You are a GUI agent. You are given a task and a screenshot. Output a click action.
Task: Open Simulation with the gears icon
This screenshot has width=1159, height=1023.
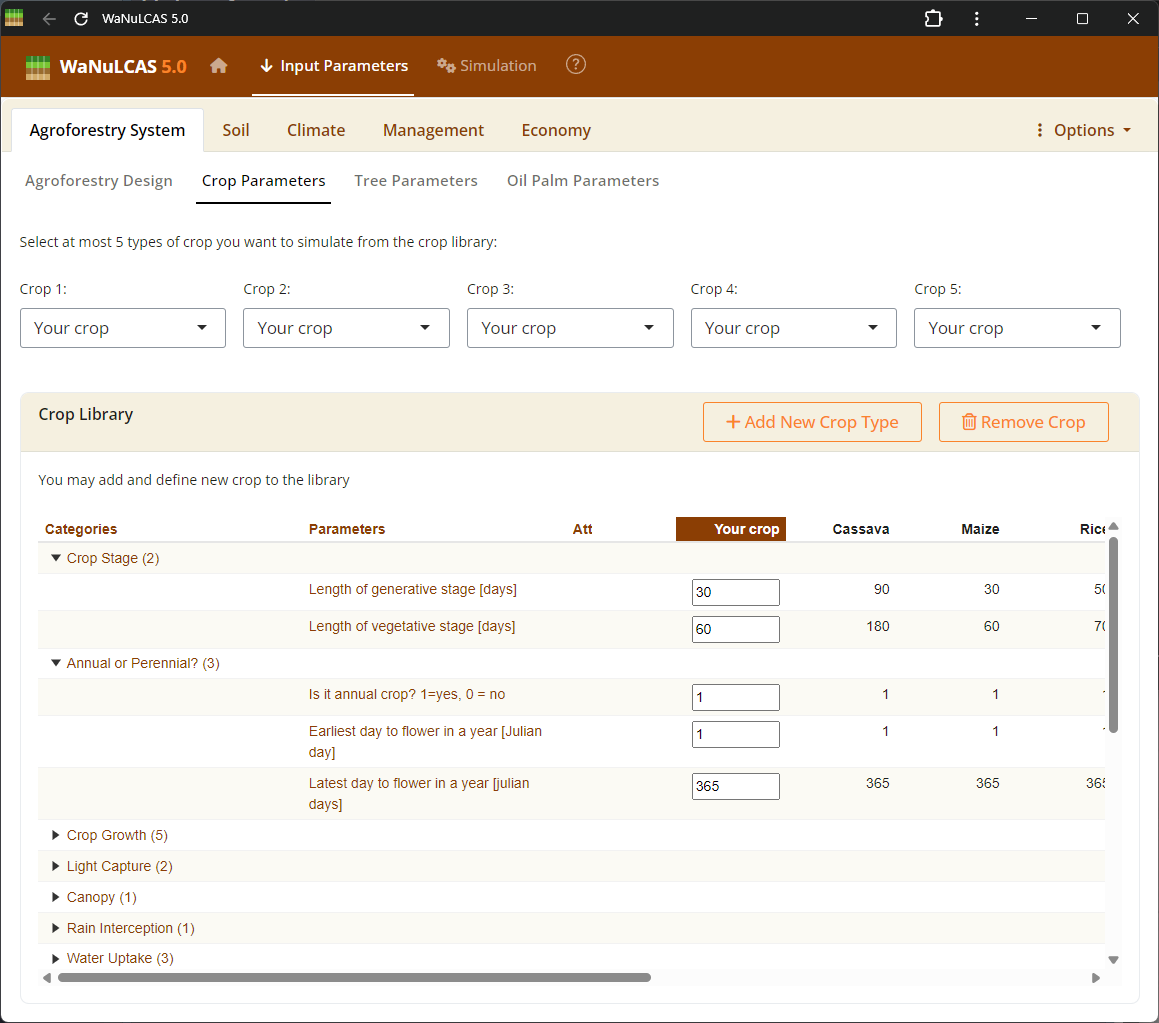[x=487, y=66]
